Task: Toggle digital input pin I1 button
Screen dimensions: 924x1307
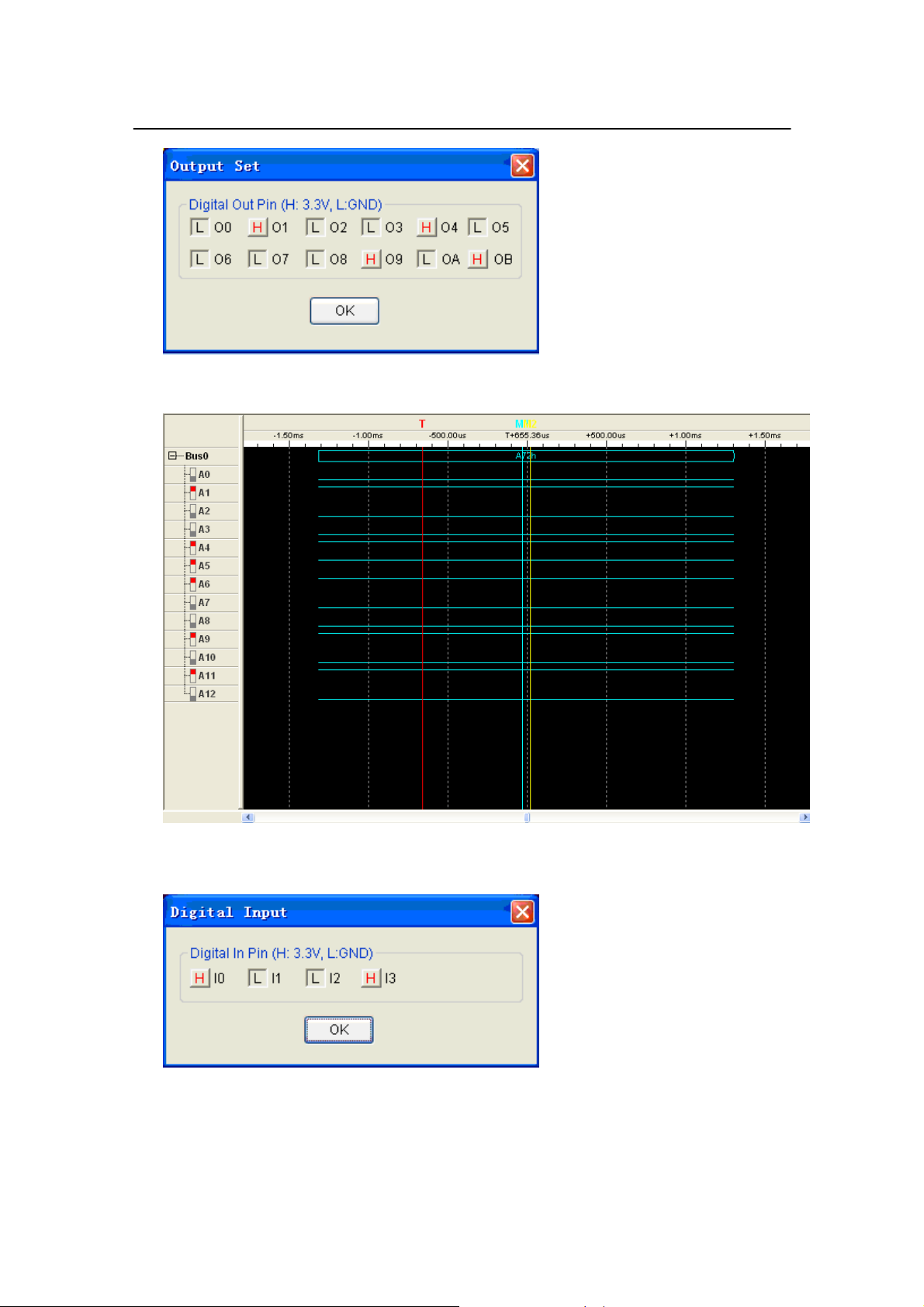Action: click(x=258, y=978)
